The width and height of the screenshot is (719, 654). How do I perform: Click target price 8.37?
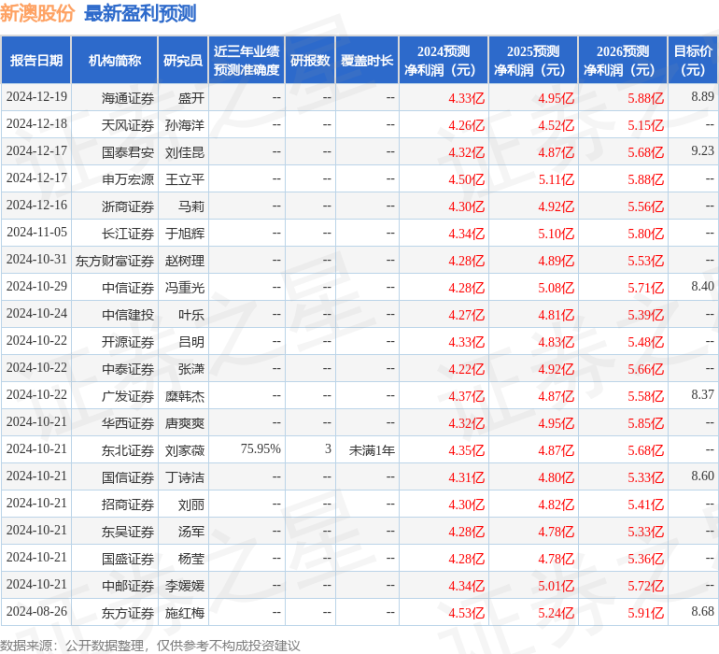click(702, 394)
